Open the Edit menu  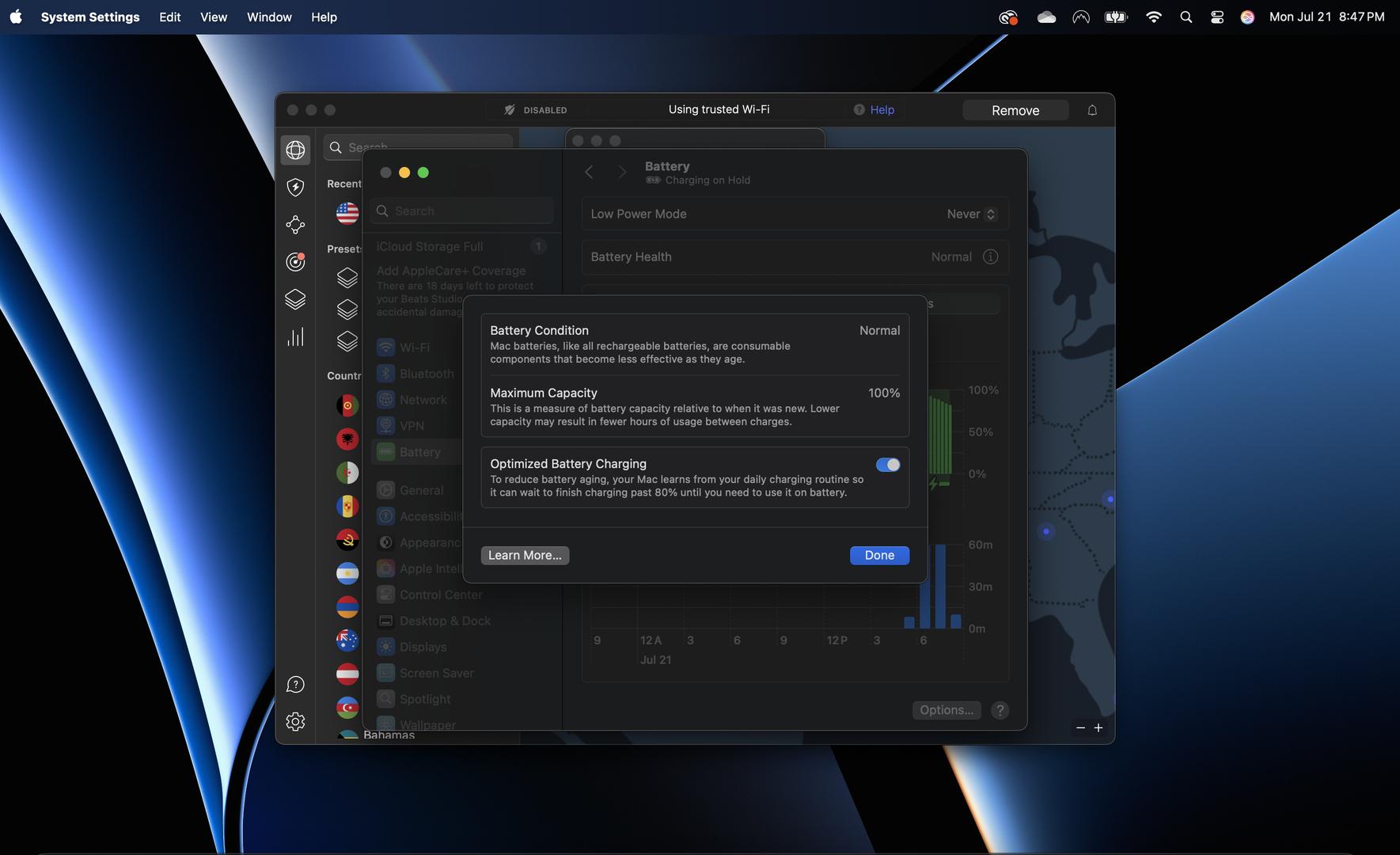[x=169, y=17]
